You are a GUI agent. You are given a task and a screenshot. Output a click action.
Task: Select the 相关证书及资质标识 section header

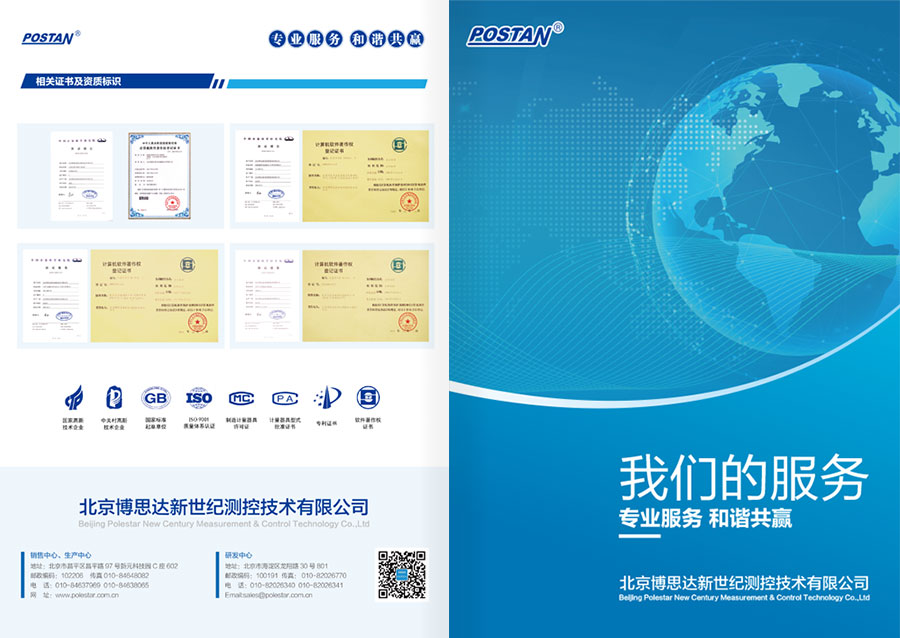tap(78, 82)
